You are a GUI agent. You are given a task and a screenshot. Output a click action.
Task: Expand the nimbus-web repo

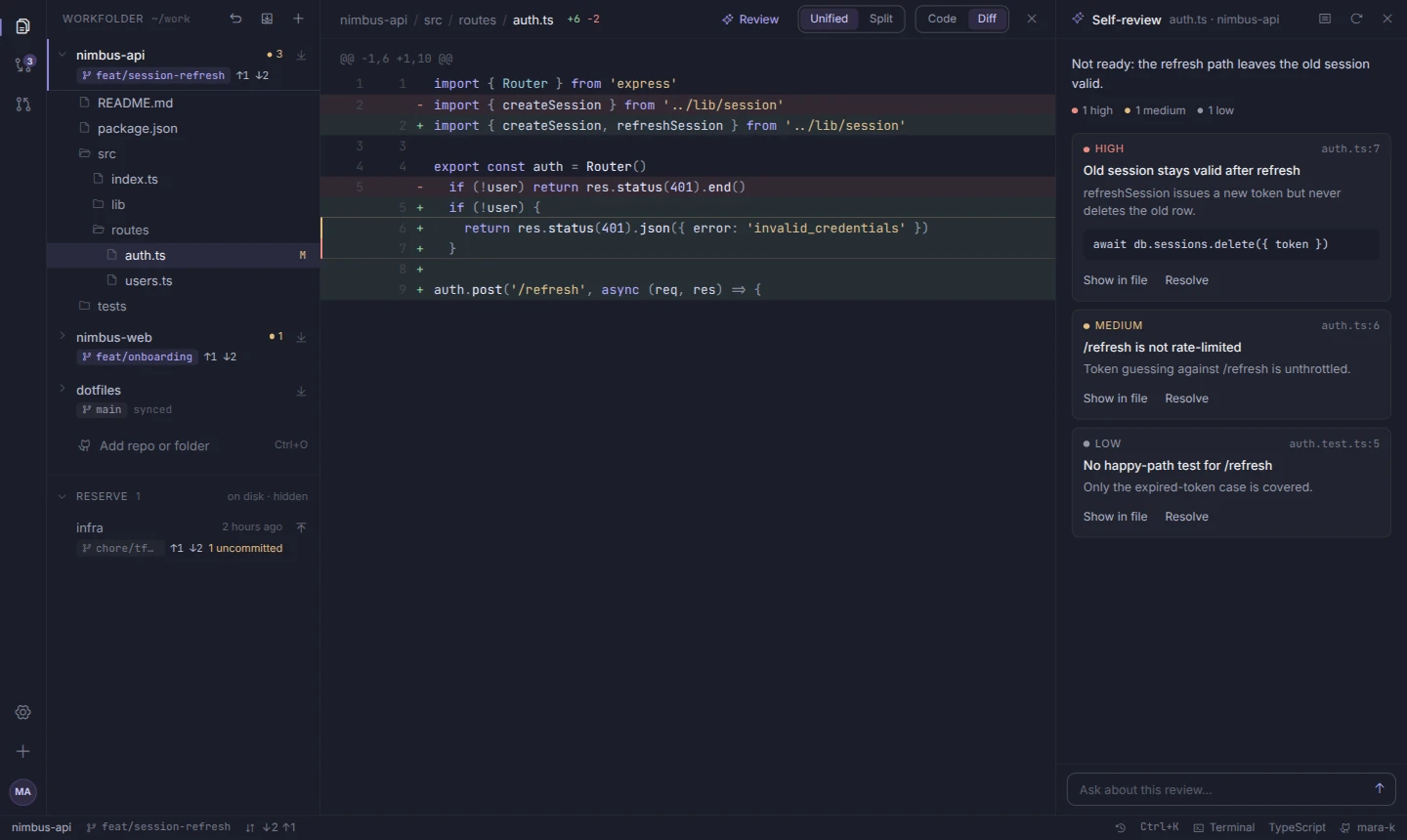click(x=63, y=337)
